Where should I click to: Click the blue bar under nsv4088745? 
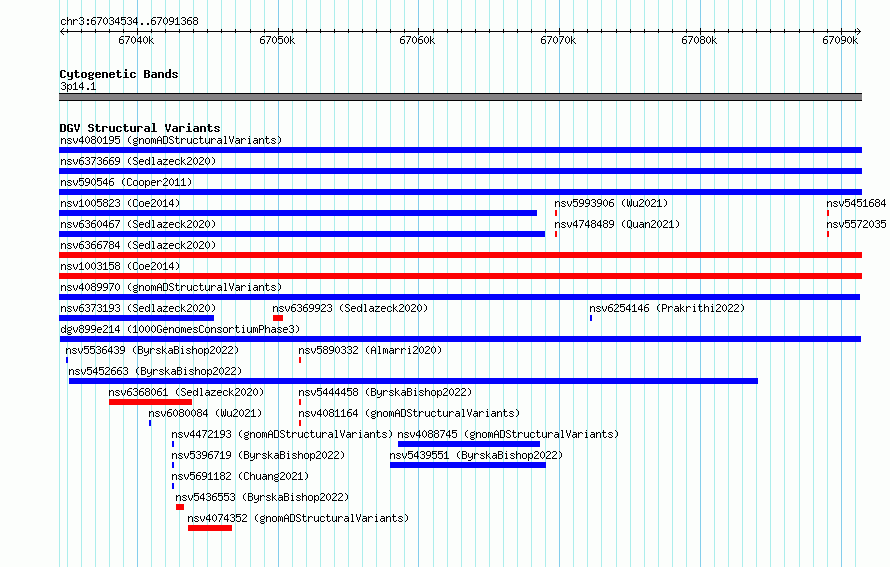click(469, 444)
